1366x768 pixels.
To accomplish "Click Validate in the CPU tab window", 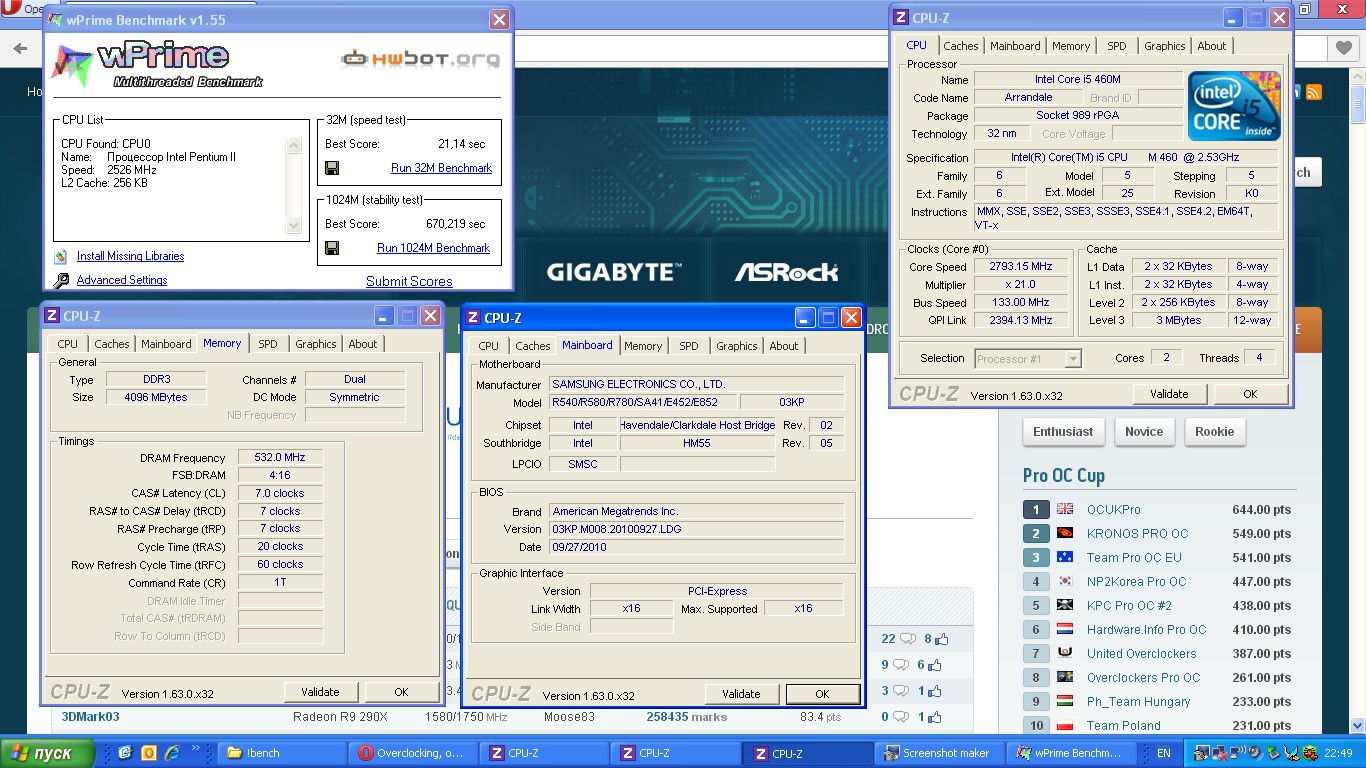I will coord(1169,394).
